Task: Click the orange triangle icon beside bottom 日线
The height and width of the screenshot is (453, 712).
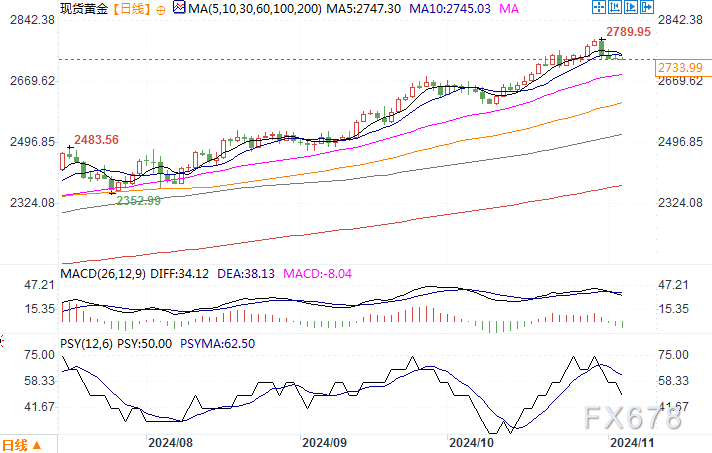Action: pos(37,445)
